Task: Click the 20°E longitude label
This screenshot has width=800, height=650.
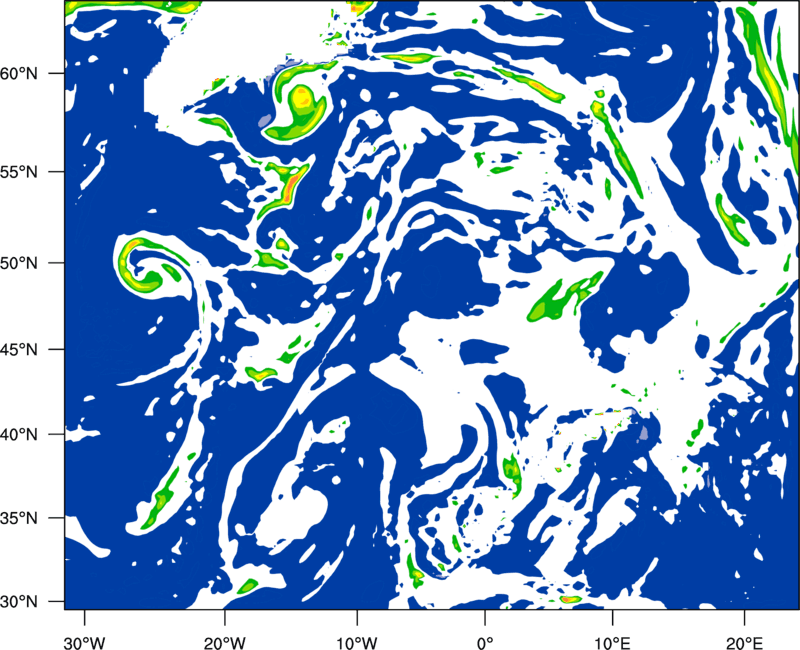Action: [744, 642]
